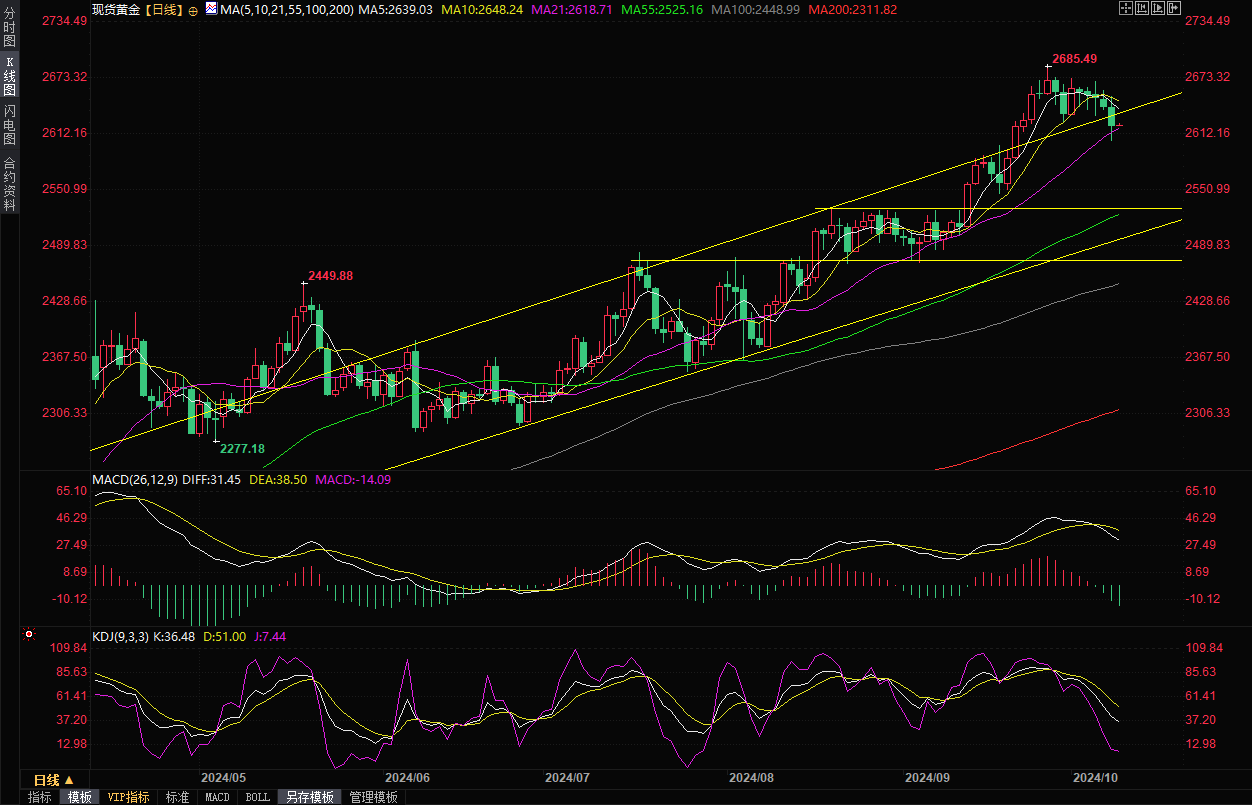Click the jump-to-latest arrow icon at top right
The width and height of the screenshot is (1252, 805).
click(x=1174, y=8)
